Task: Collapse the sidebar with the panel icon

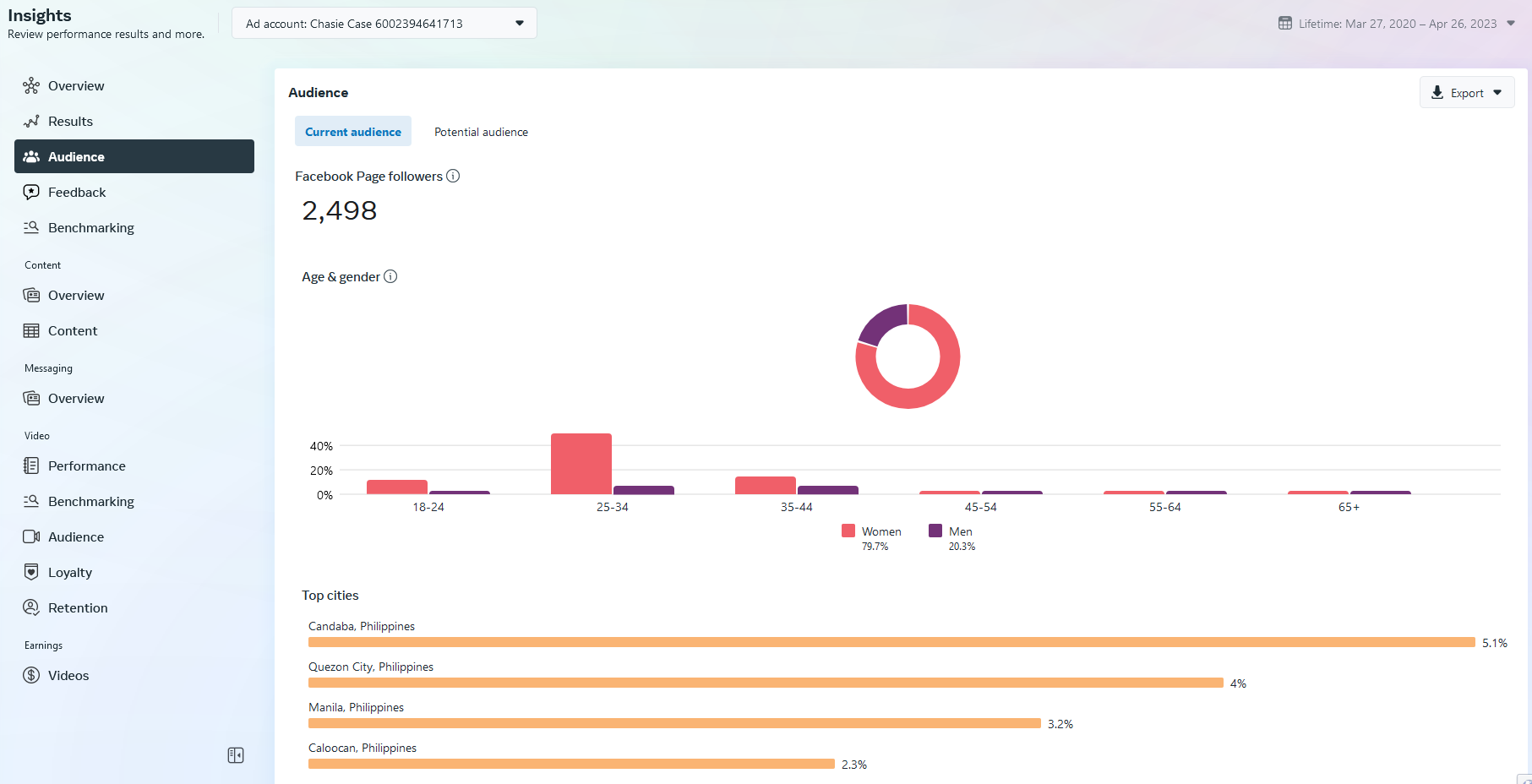Action: click(236, 755)
